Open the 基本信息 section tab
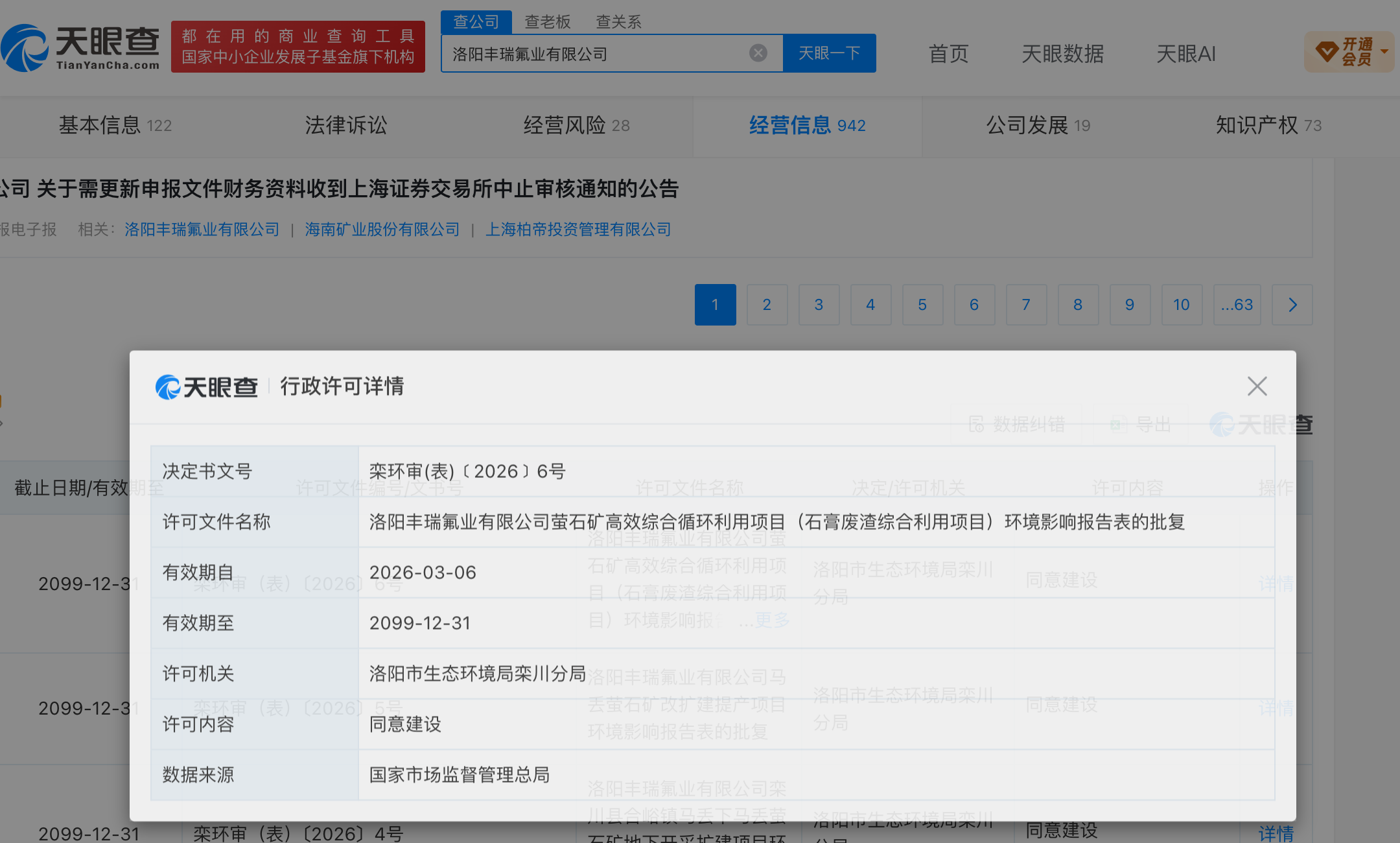The width and height of the screenshot is (1400, 843). coord(115,125)
